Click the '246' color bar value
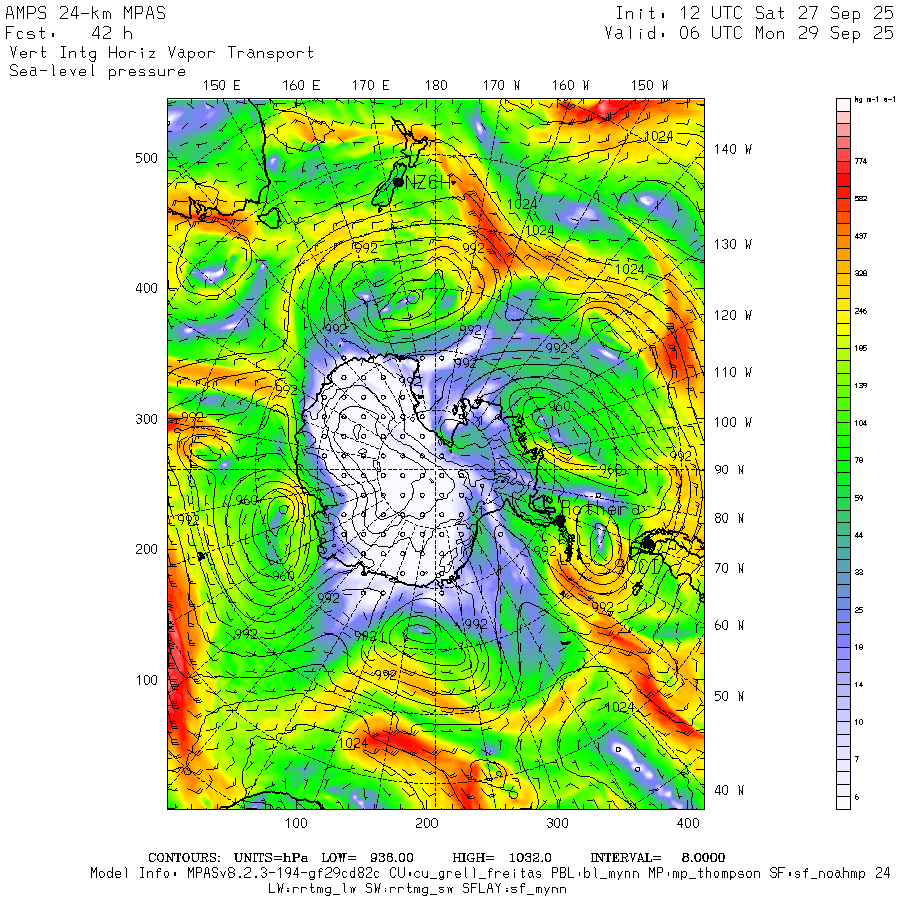This screenshot has width=900, height=900. (860, 311)
